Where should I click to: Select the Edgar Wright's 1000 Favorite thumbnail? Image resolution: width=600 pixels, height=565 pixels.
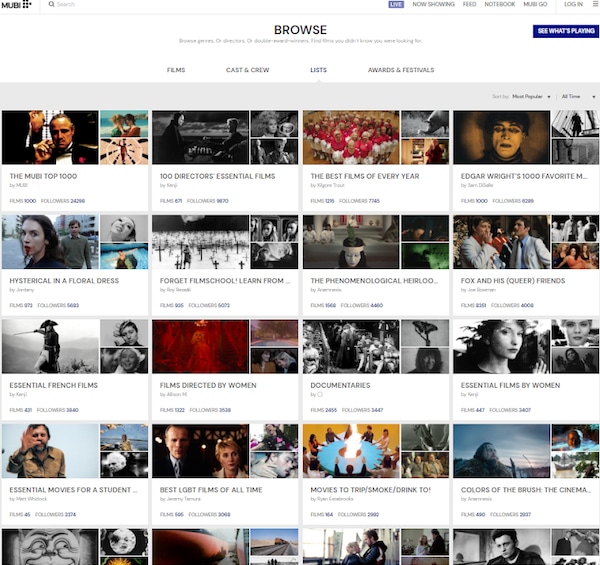(501, 137)
